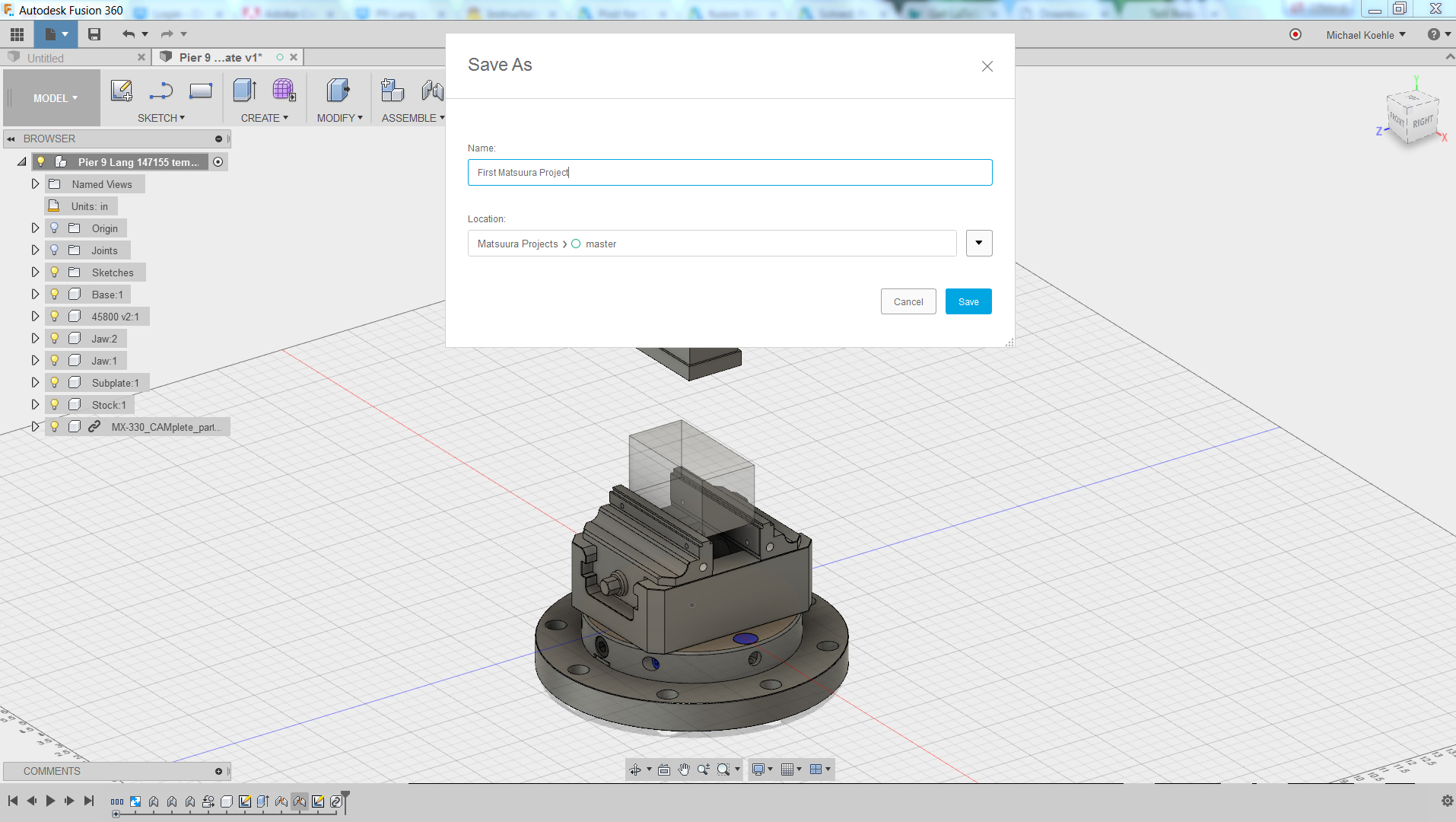Expand the Named Views folder
Viewport: 1456px width, 822px height.
click(x=35, y=184)
